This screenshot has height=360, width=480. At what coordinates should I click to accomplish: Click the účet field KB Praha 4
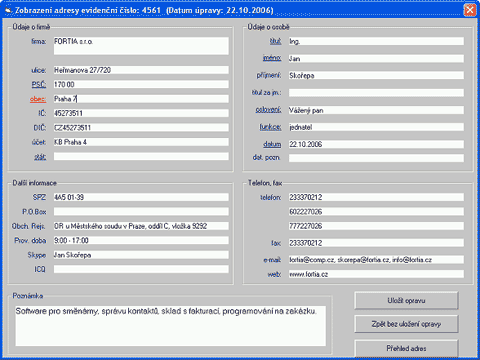(x=141, y=142)
